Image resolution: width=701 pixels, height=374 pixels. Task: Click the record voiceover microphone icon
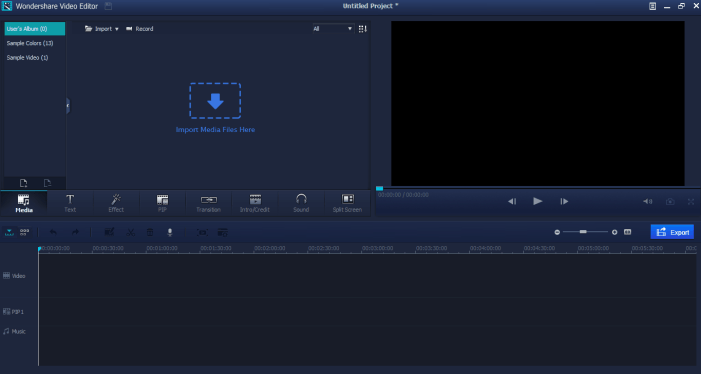pos(170,232)
